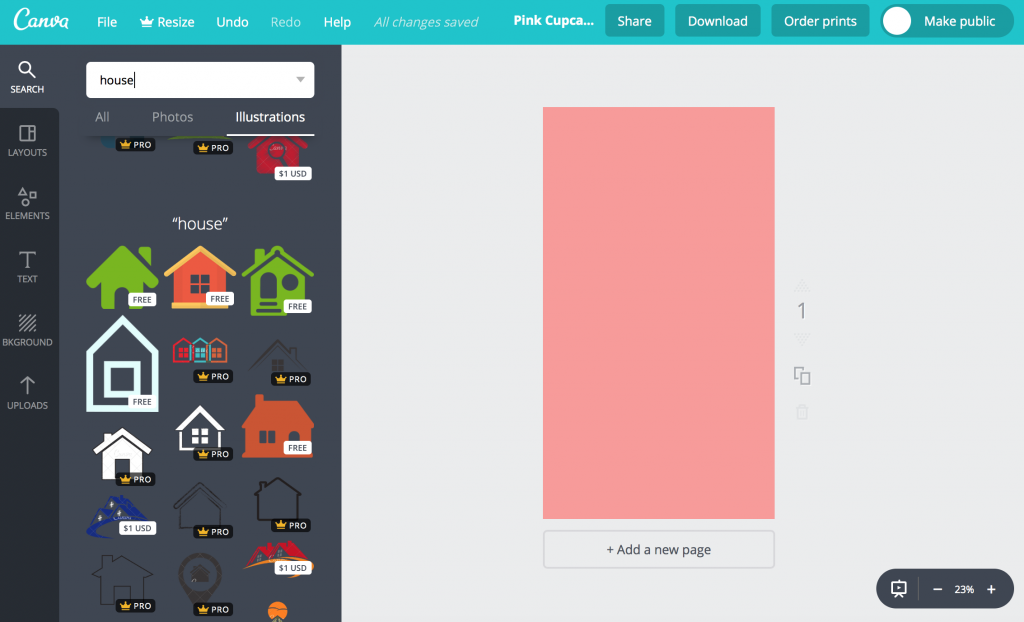Click the copy page icon beside the canvas
1024x622 pixels.
(801, 375)
